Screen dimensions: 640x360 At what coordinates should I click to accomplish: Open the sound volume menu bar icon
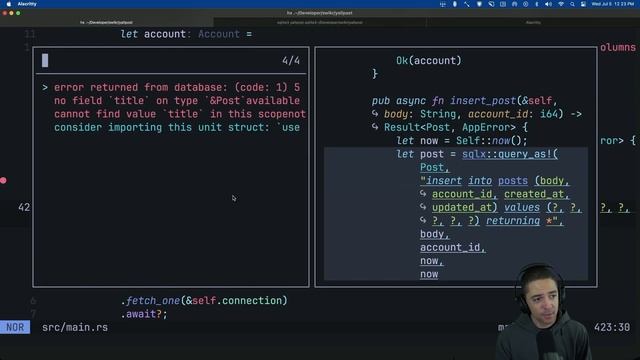[x=548, y=4]
